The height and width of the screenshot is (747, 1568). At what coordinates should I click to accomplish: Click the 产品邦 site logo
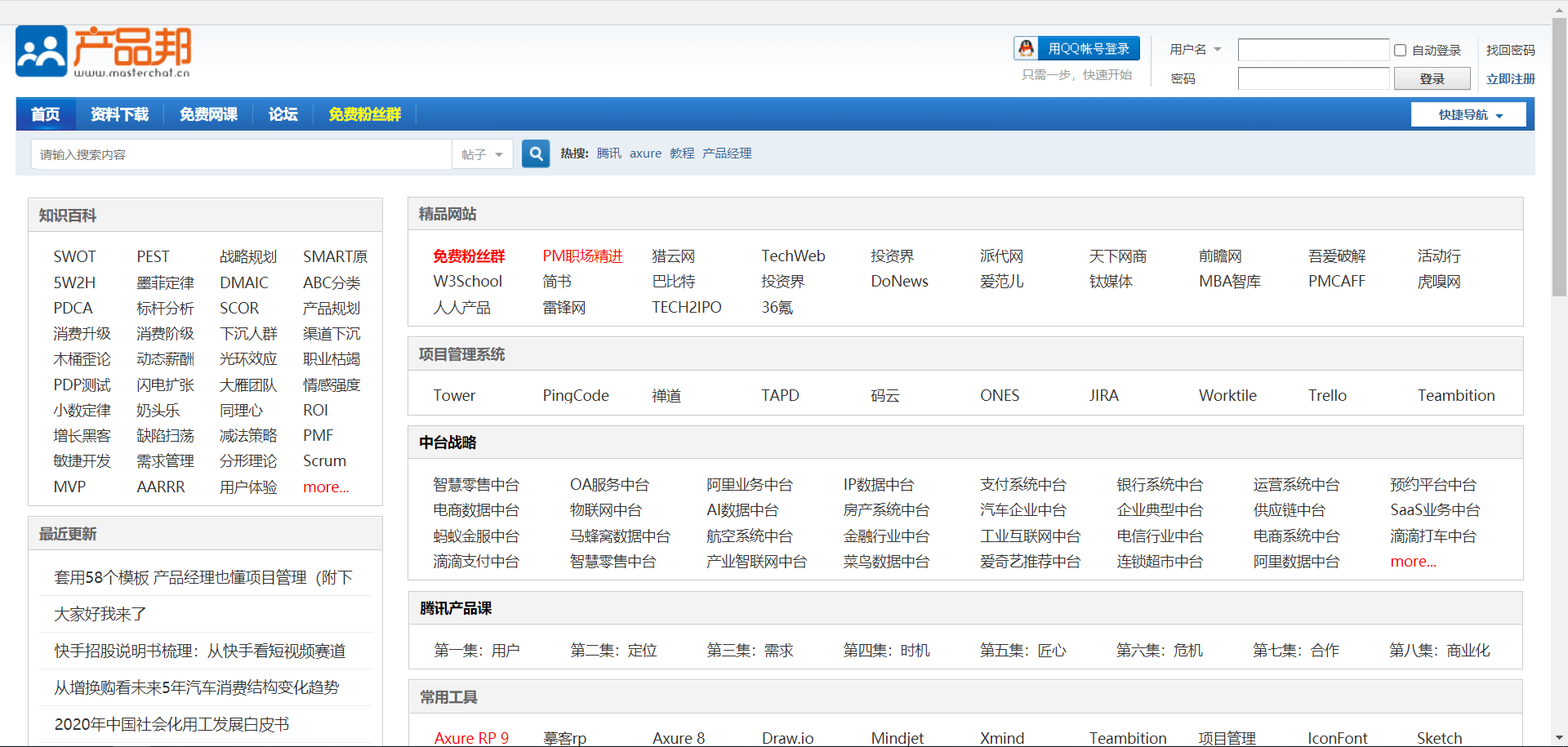pos(103,51)
